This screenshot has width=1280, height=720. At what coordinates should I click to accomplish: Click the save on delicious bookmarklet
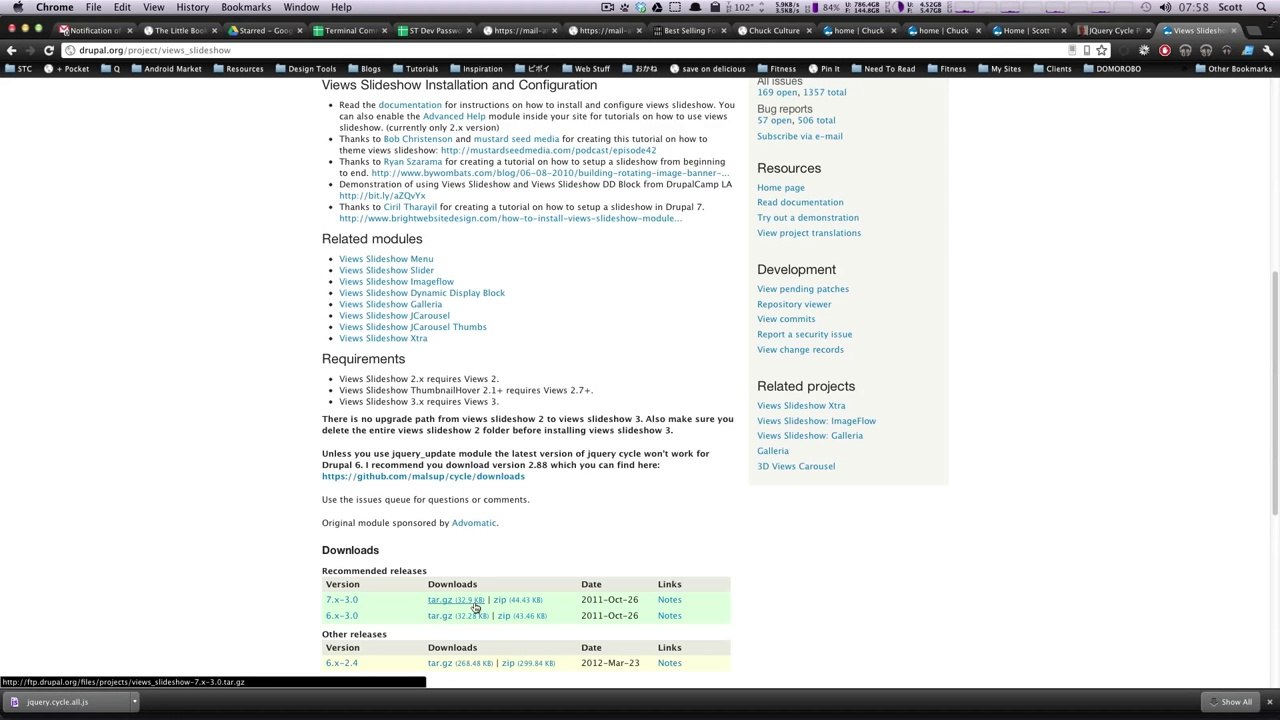[x=707, y=69]
